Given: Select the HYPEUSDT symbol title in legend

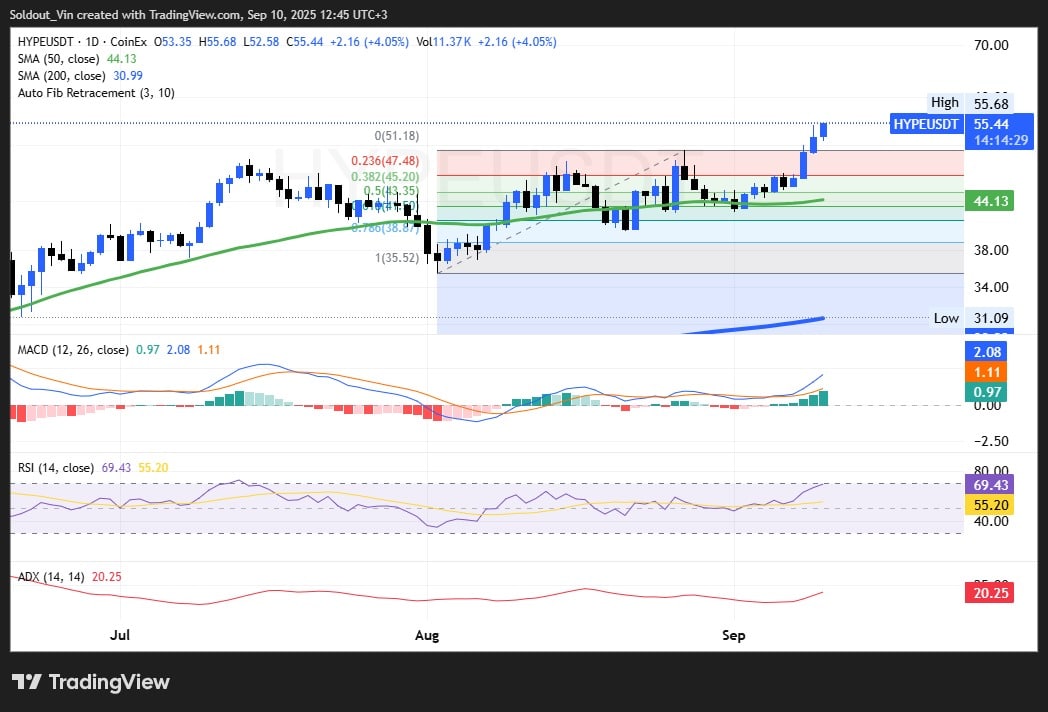Looking at the screenshot, I should click(53, 42).
